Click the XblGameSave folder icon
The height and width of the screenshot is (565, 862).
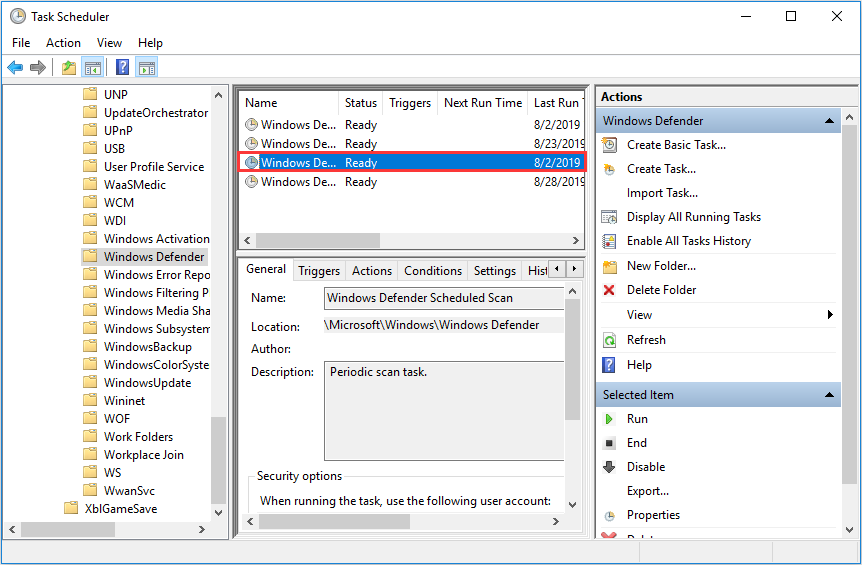click(x=71, y=508)
